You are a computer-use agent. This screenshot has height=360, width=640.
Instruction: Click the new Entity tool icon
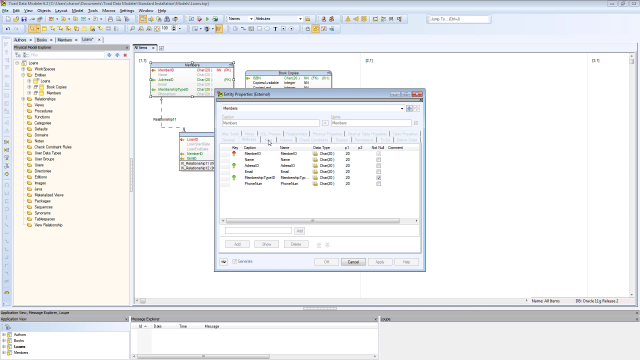[x=44, y=29]
